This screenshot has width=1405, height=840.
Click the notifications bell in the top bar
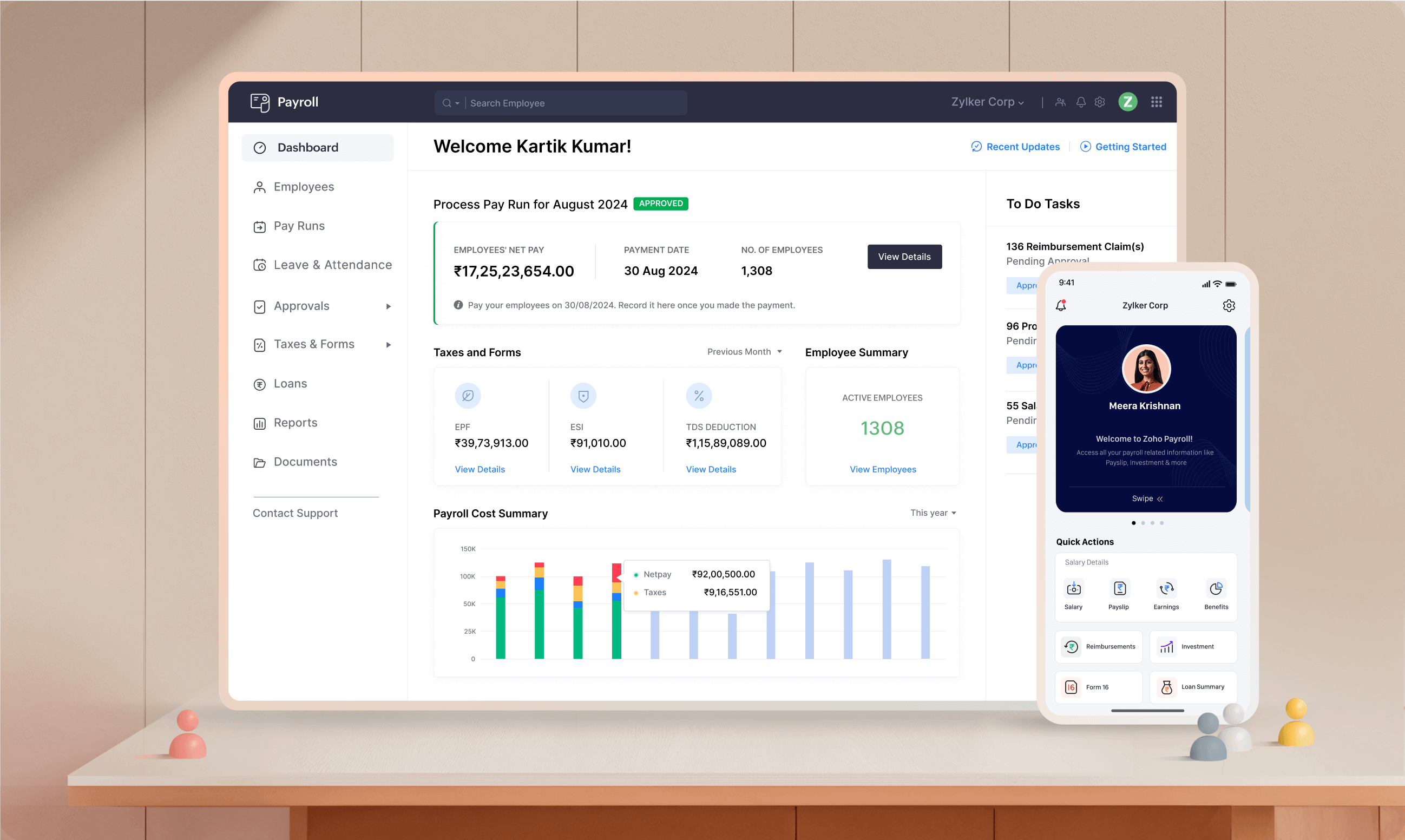[1080, 102]
